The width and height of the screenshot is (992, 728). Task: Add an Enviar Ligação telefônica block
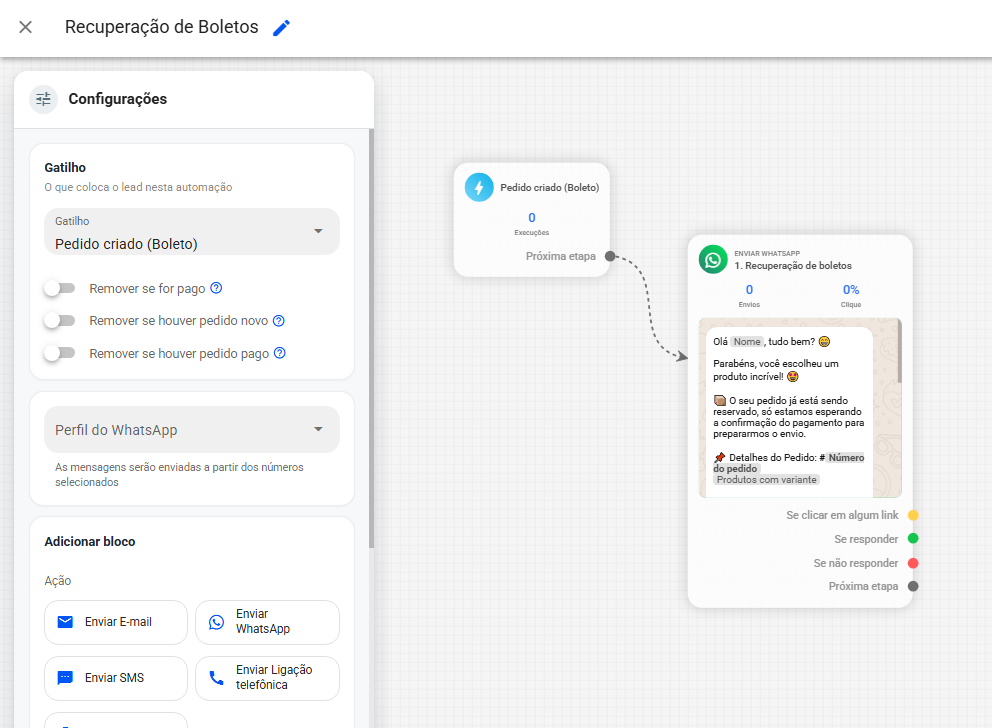pos(267,678)
